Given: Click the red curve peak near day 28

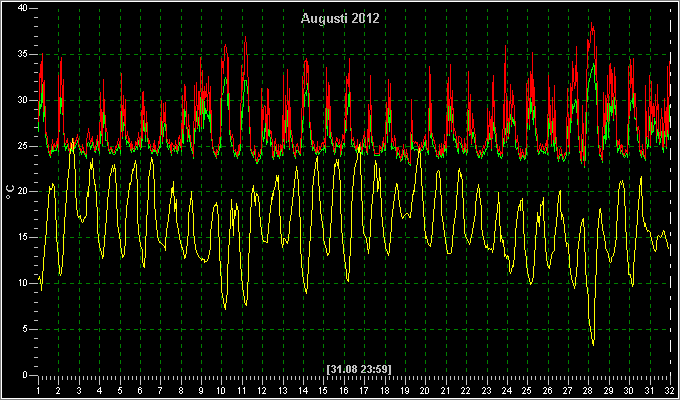Looking at the screenshot, I should pyautogui.click(x=592, y=24).
